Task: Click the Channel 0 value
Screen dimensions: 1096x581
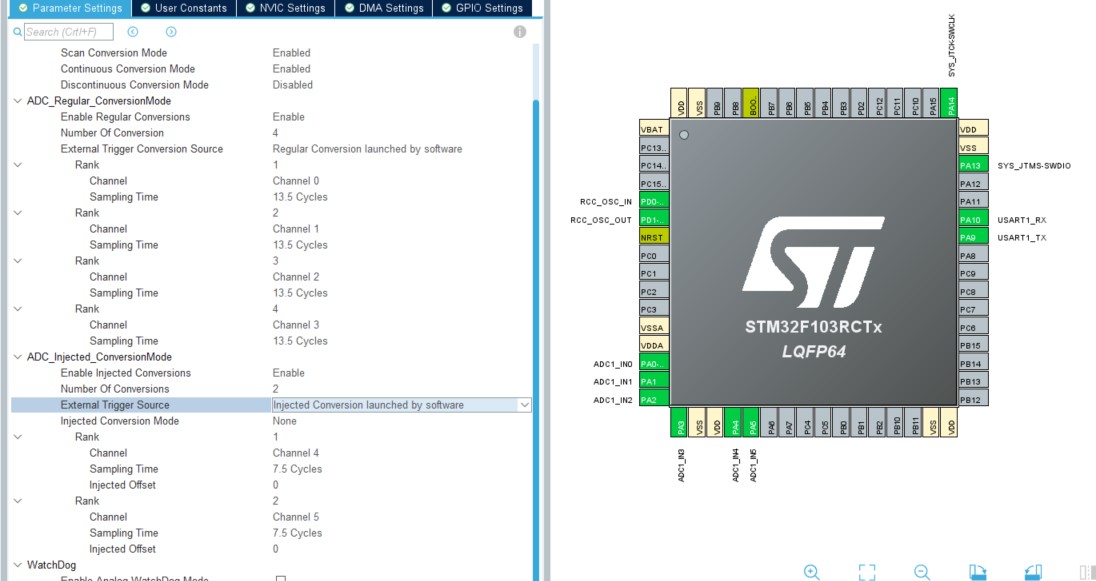Action: (296, 180)
